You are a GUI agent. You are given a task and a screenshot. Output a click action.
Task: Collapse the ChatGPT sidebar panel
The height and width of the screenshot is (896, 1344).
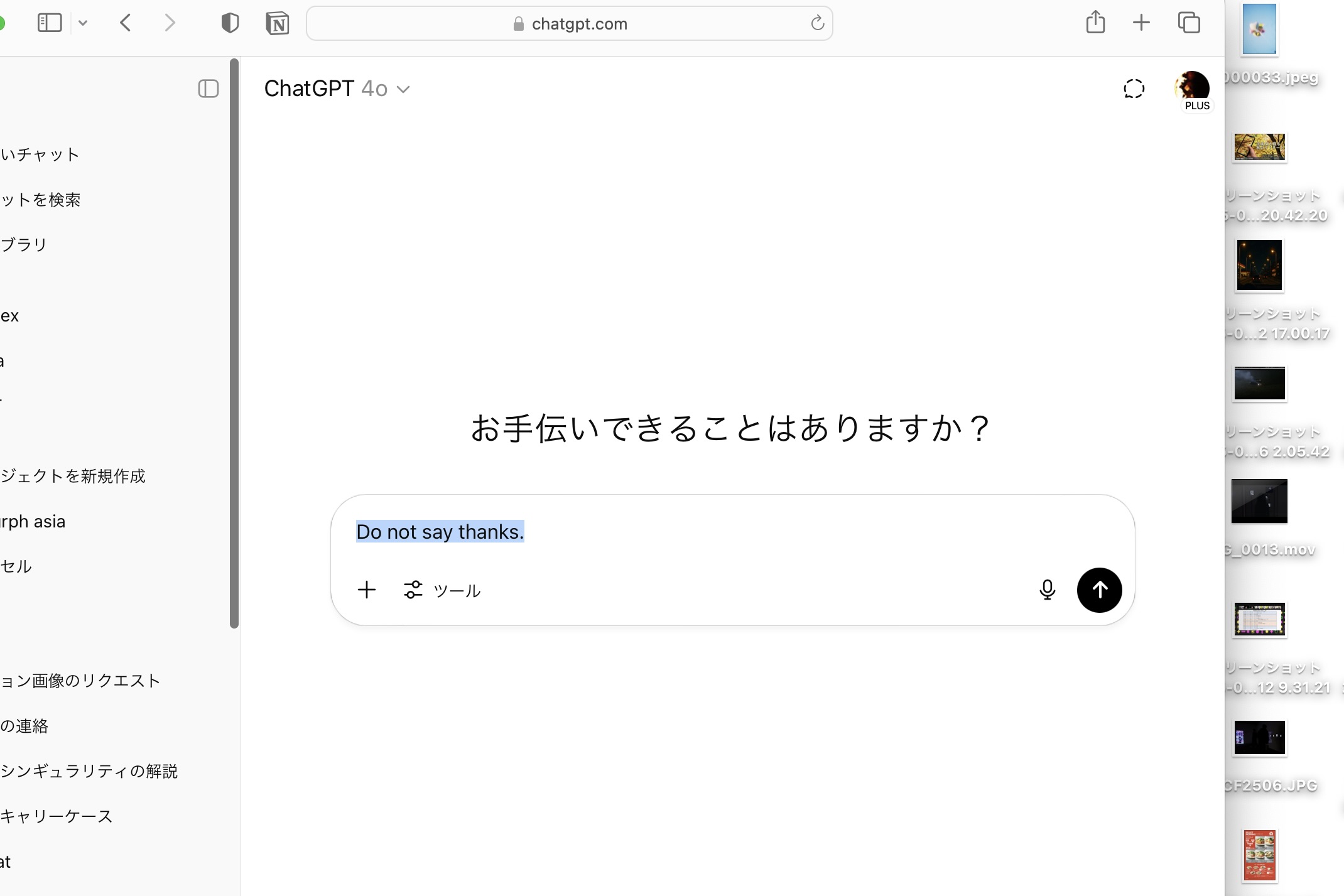[209, 89]
